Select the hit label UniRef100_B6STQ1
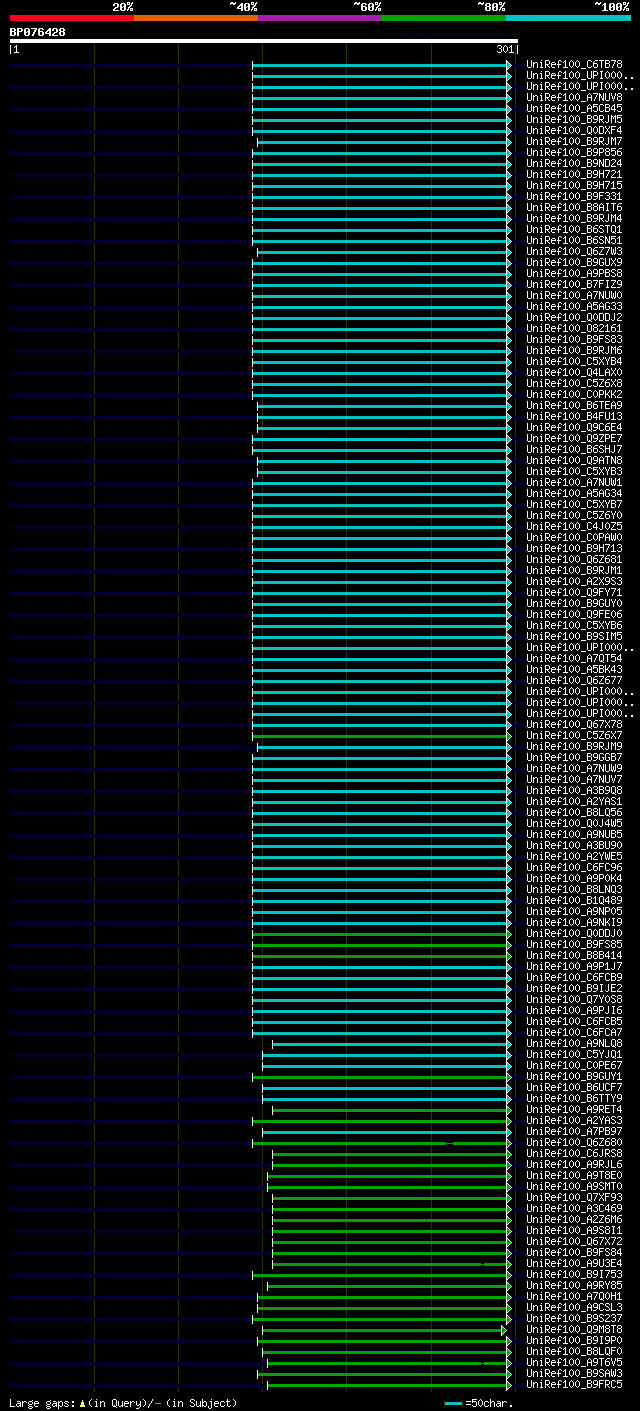This screenshot has width=640, height=1411. 574,230
